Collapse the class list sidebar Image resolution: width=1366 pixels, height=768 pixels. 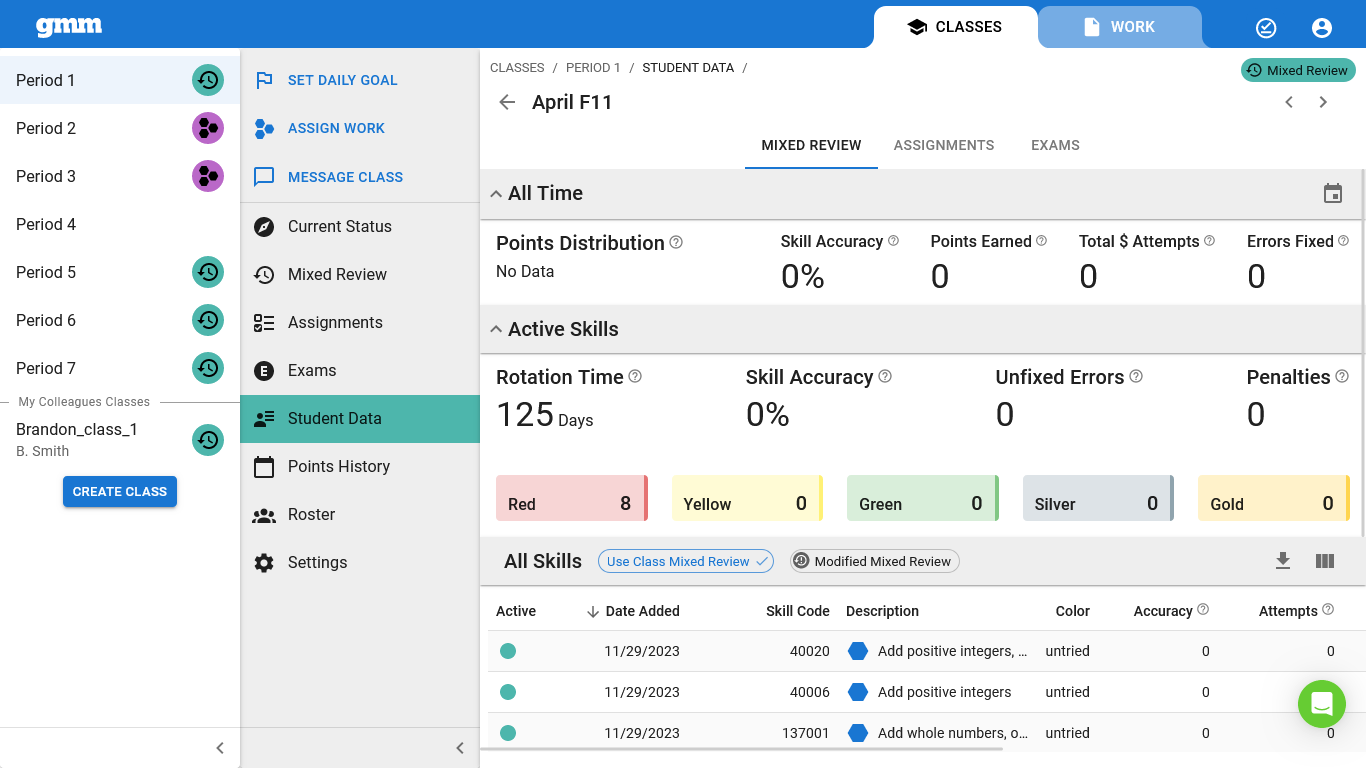coord(220,748)
